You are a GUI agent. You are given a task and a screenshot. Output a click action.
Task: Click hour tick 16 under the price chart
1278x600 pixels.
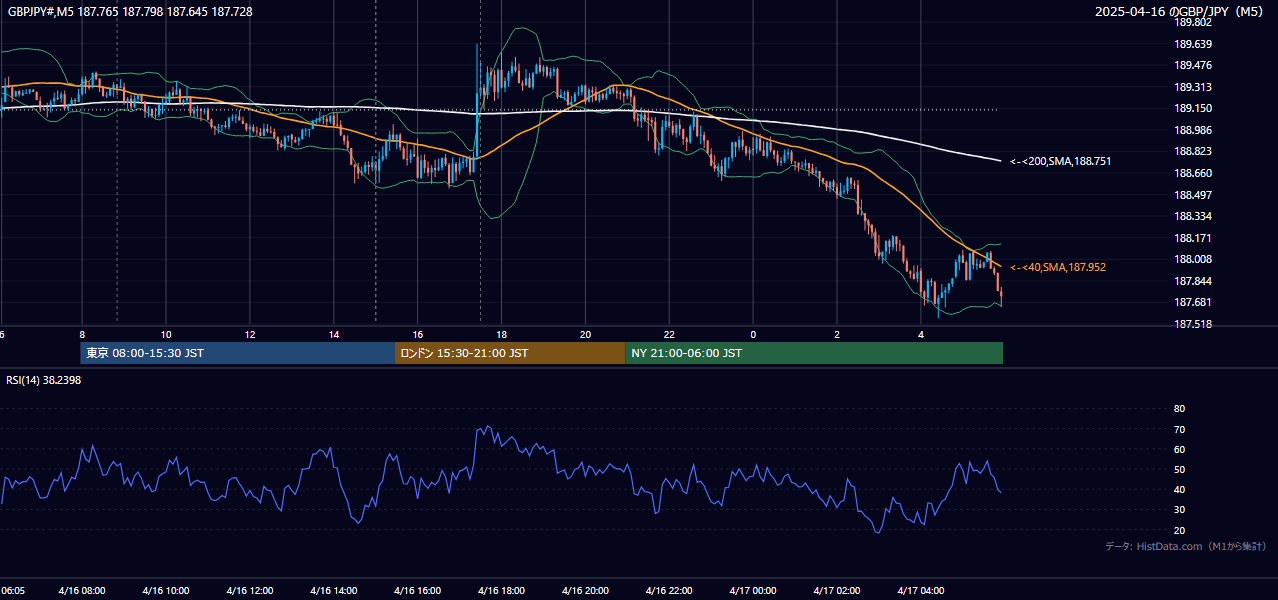[x=418, y=334]
